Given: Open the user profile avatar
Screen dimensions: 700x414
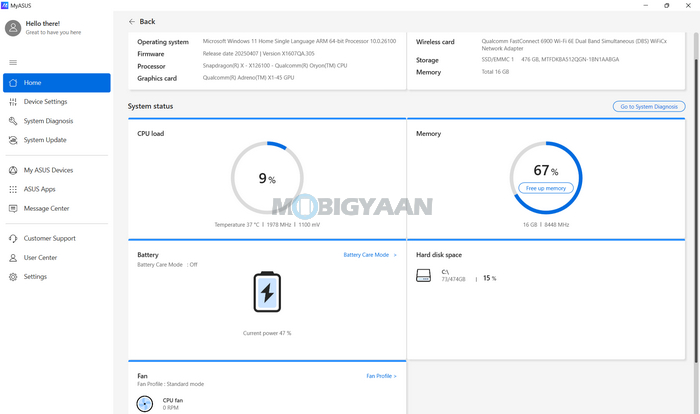Looking at the screenshot, I should coord(13,28).
